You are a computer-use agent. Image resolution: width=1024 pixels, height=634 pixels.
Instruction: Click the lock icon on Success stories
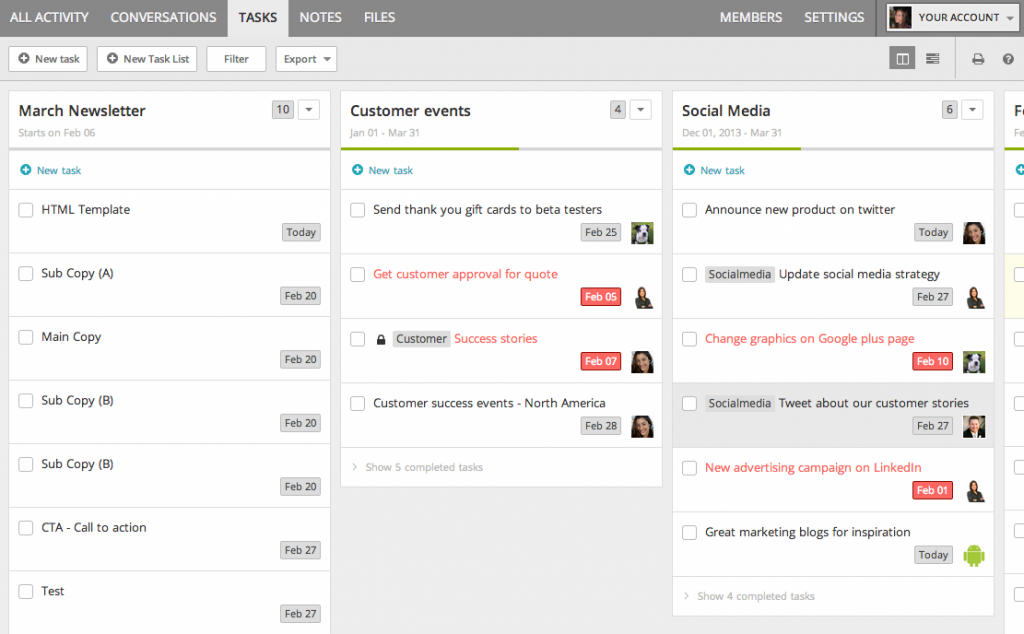pyautogui.click(x=379, y=338)
